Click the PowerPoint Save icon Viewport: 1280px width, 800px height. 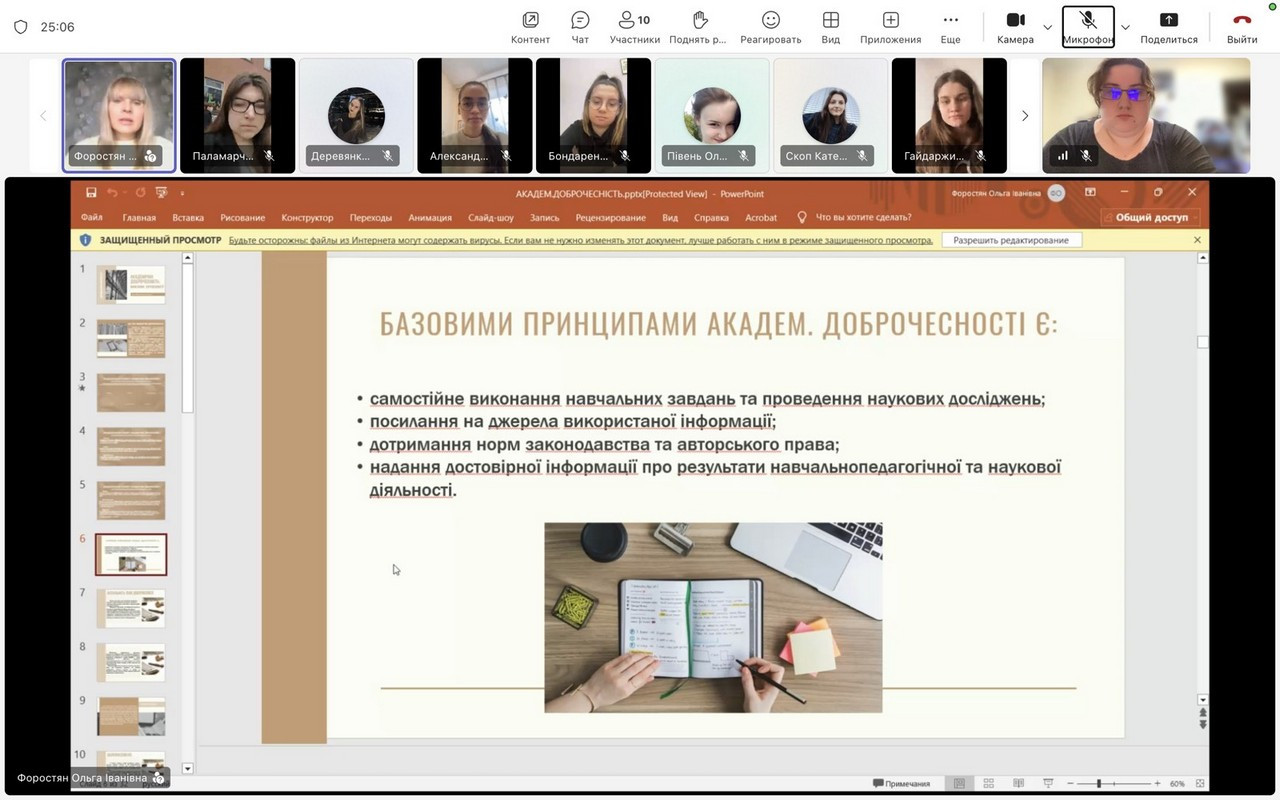91,193
